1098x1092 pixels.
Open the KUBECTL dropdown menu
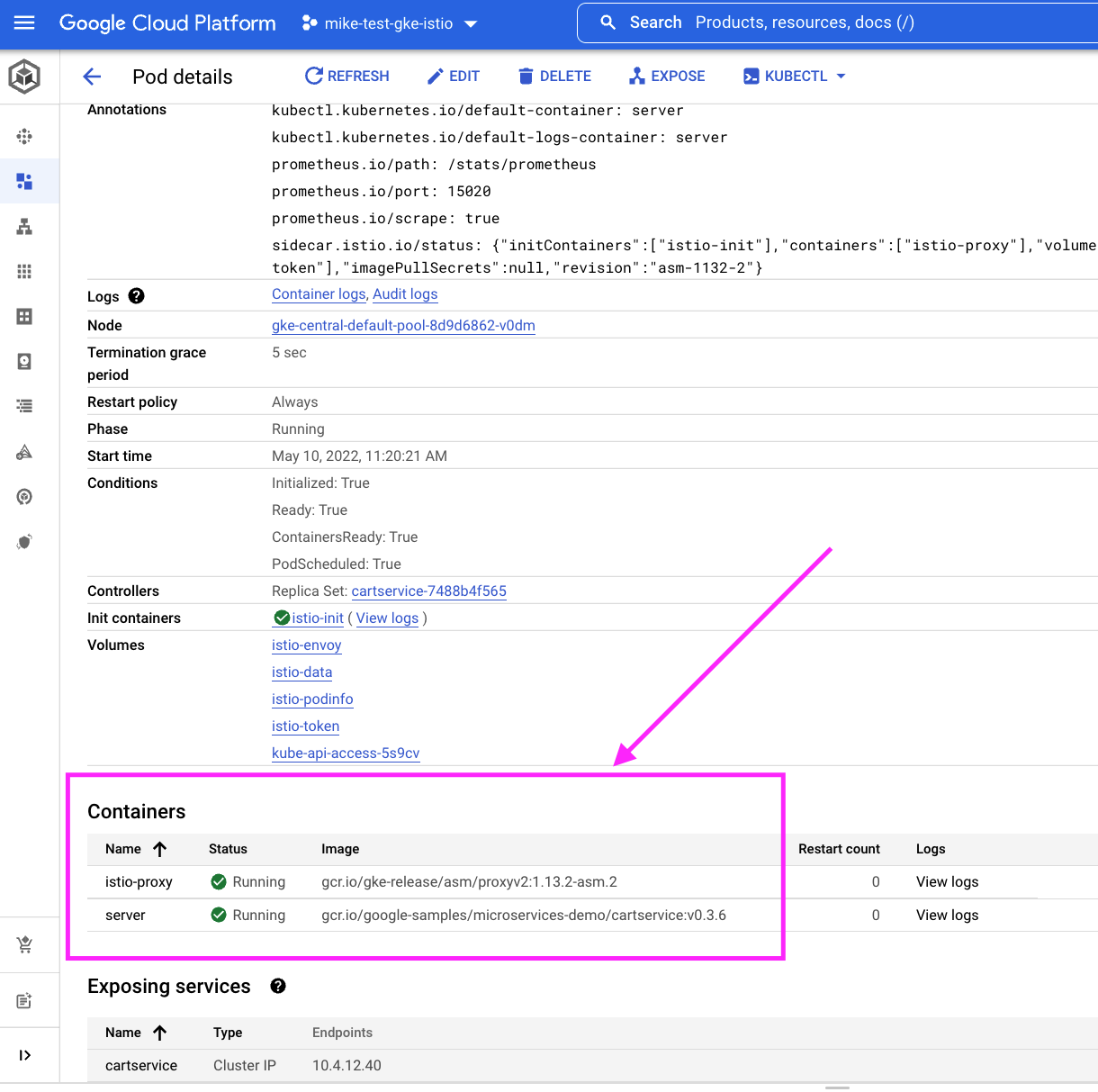coord(795,77)
